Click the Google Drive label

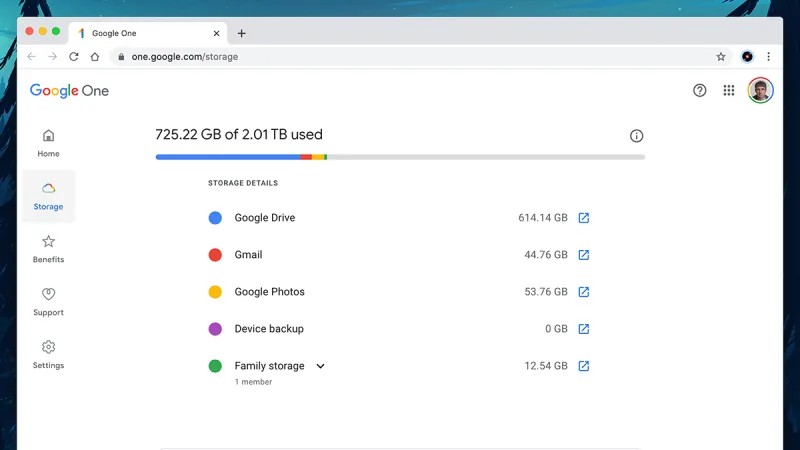coord(265,218)
